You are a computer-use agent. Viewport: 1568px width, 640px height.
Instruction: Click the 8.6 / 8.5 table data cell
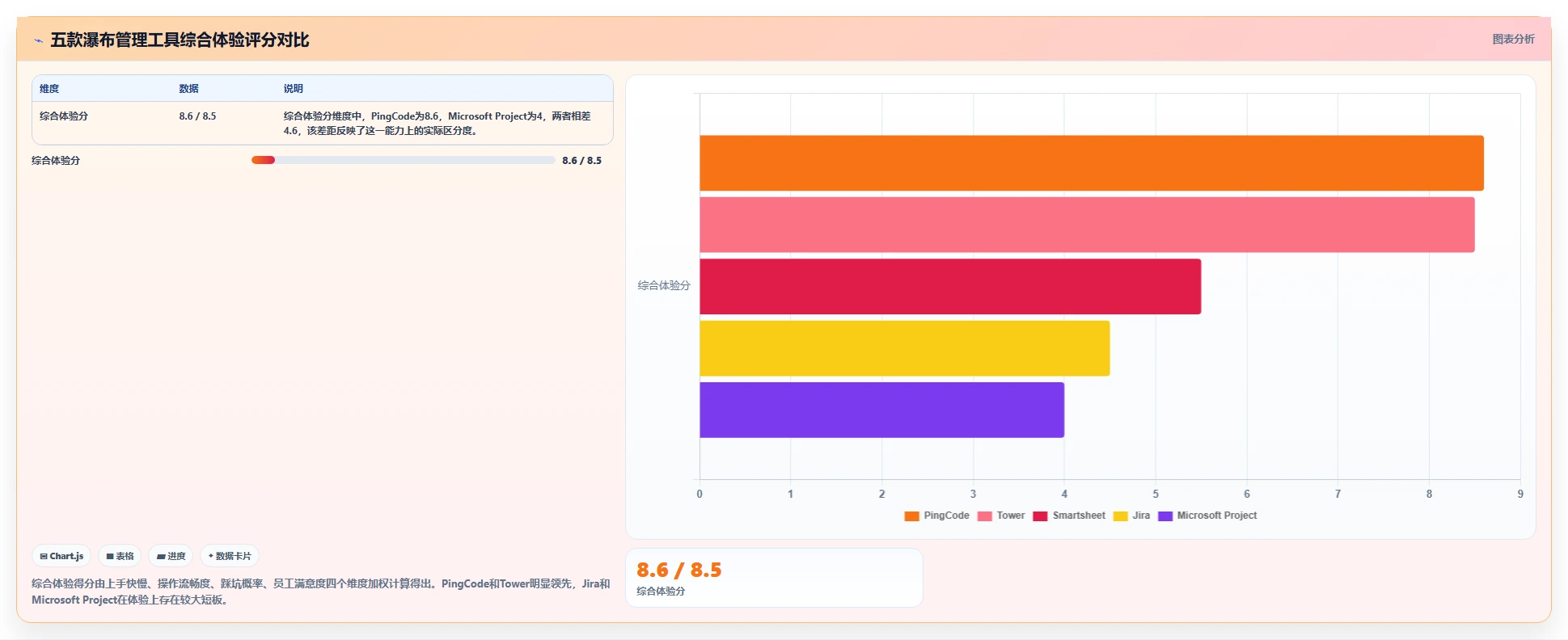pyautogui.click(x=197, y=116)
